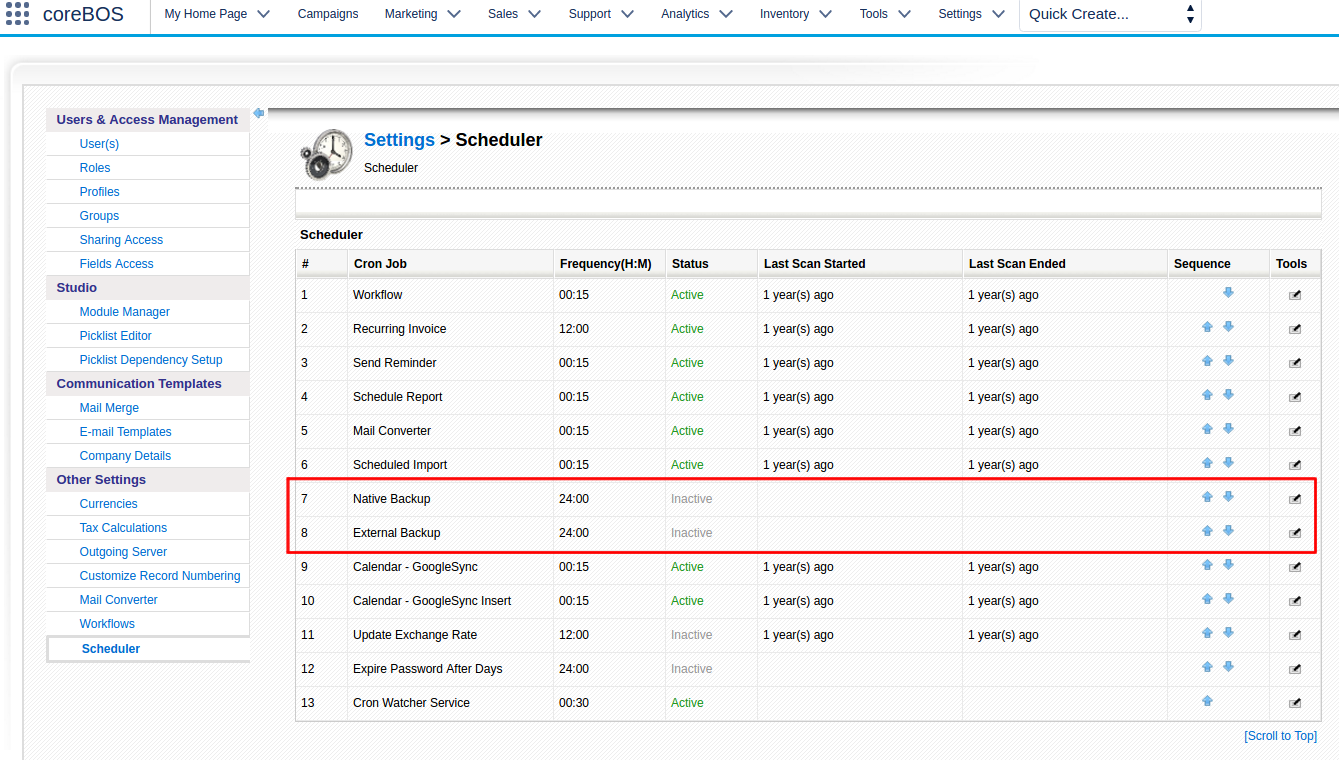The image size is (1339, 760).
Task: Move Send Reminder job down in sequence
Action: 1228,361
